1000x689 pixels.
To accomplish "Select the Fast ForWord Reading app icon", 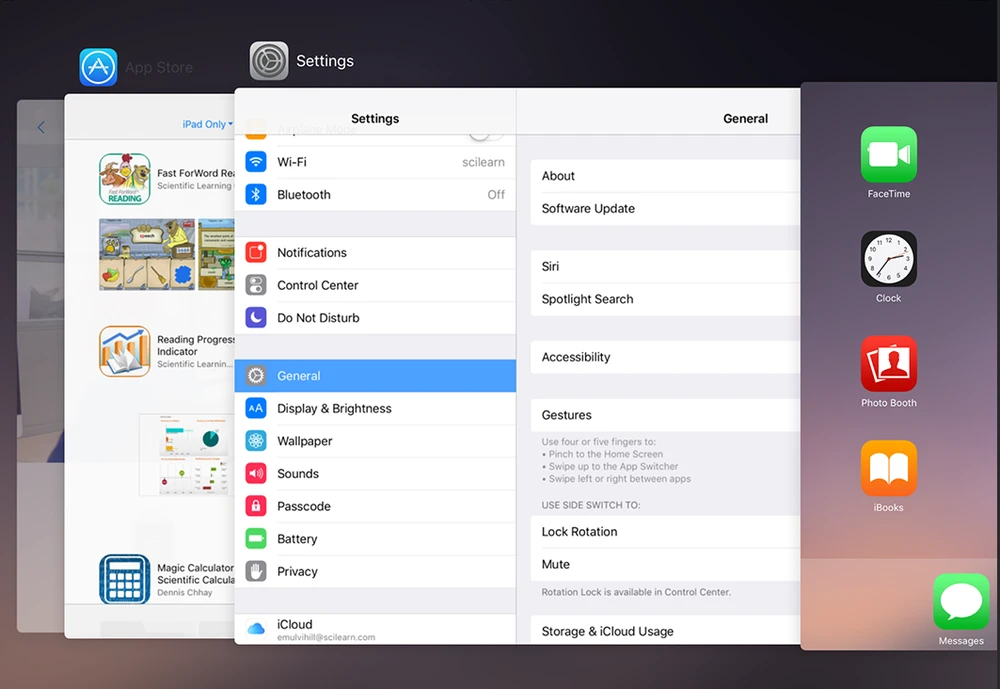I will 125,179.
